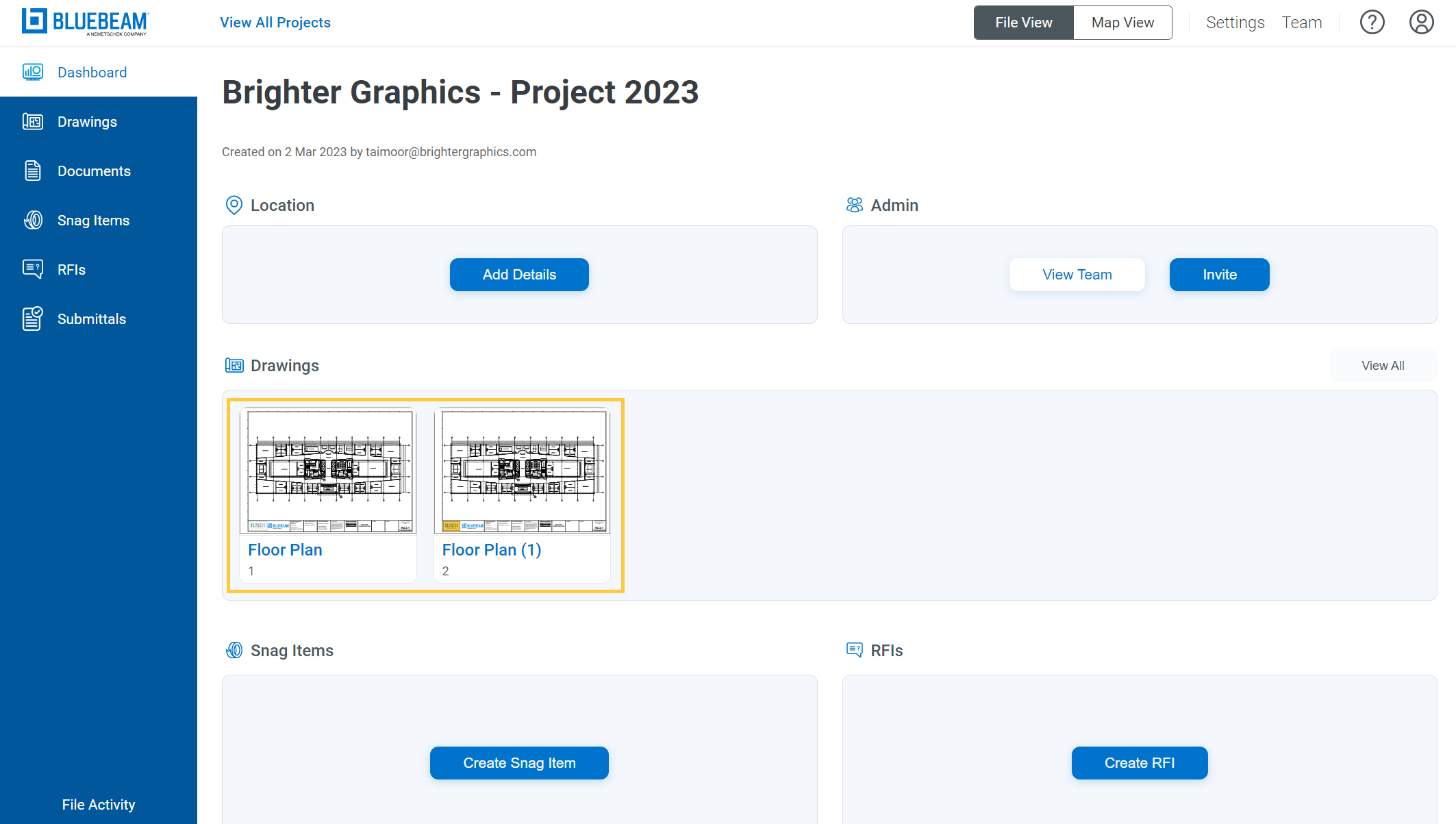
Task: Click the Submittals sidebar icon
Action: [x=33, y=319]
